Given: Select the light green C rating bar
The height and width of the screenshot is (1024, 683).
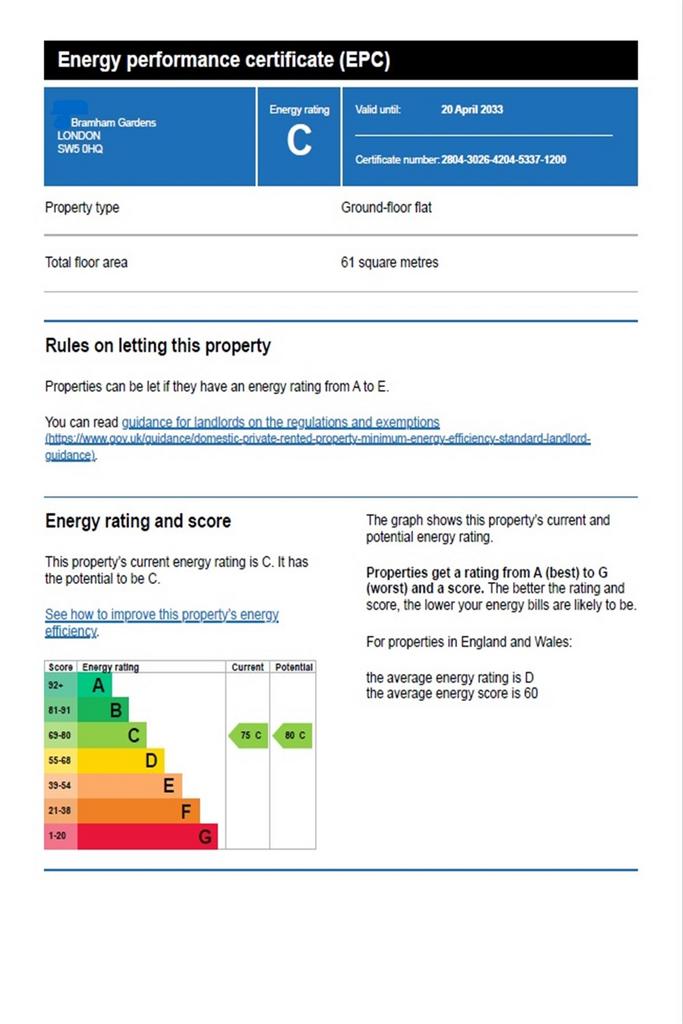Looking at the screenshot, I should [x=112, y=735].
